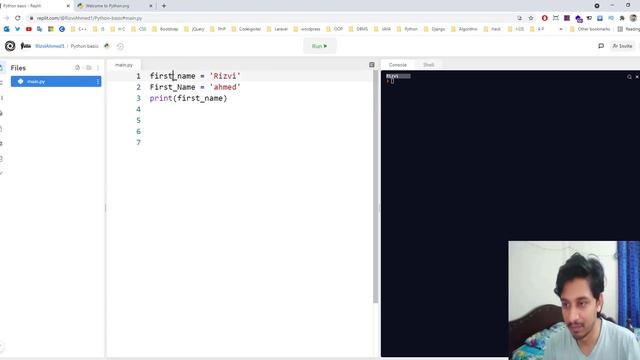Open the Chrome profile avatar
Screen dimensions: 640x360
[633, 18]
